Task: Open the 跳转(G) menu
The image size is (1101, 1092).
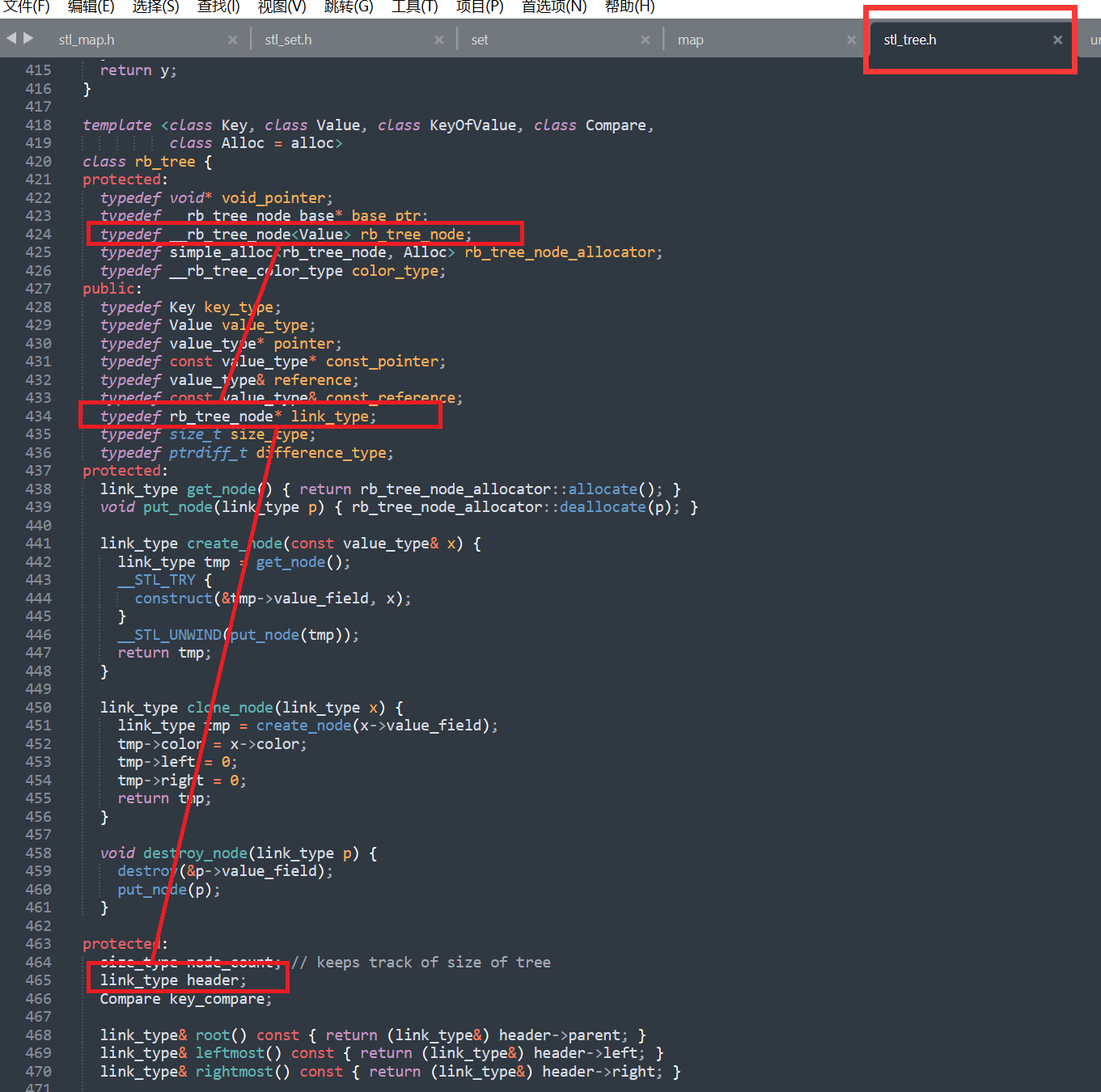Action: 349,6
